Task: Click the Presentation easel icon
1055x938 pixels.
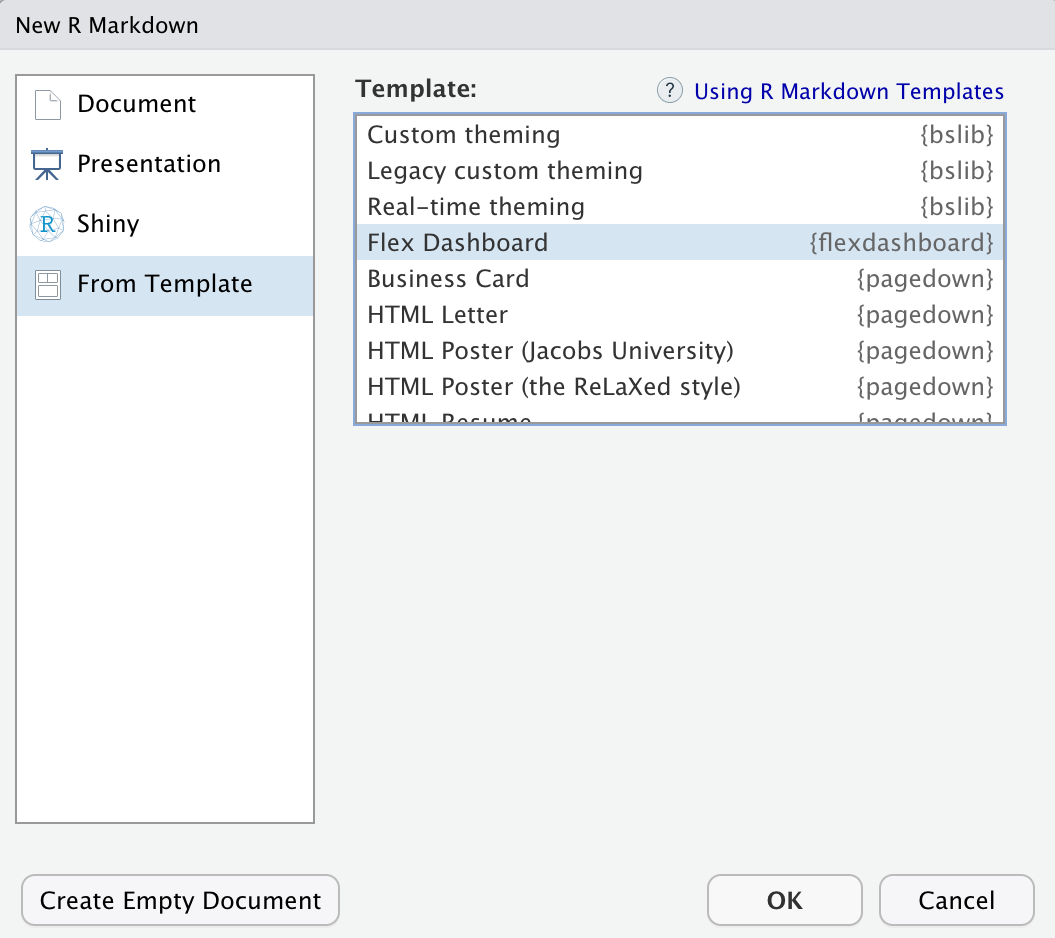Action: 47,164
